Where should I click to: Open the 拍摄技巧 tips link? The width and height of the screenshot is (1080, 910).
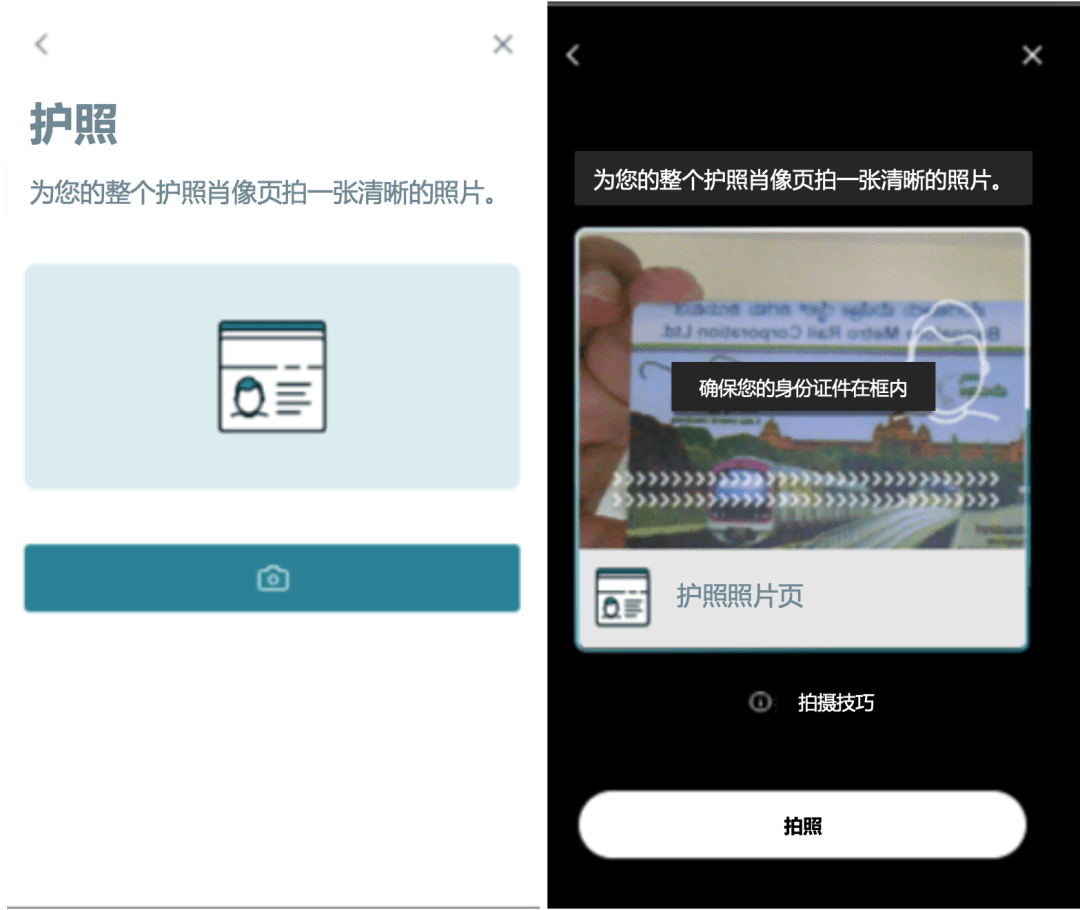pyautogui.click(x=835, y=702)
